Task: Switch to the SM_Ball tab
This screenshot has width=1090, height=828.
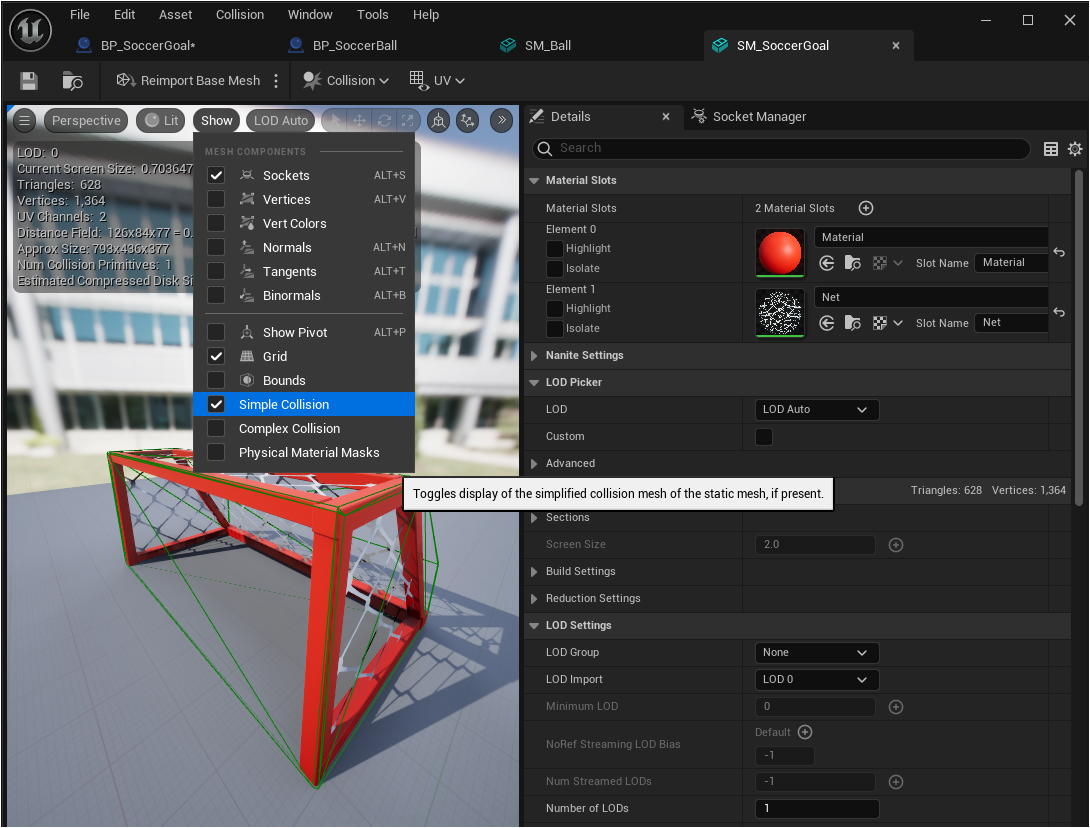Action: pos(535,46)
